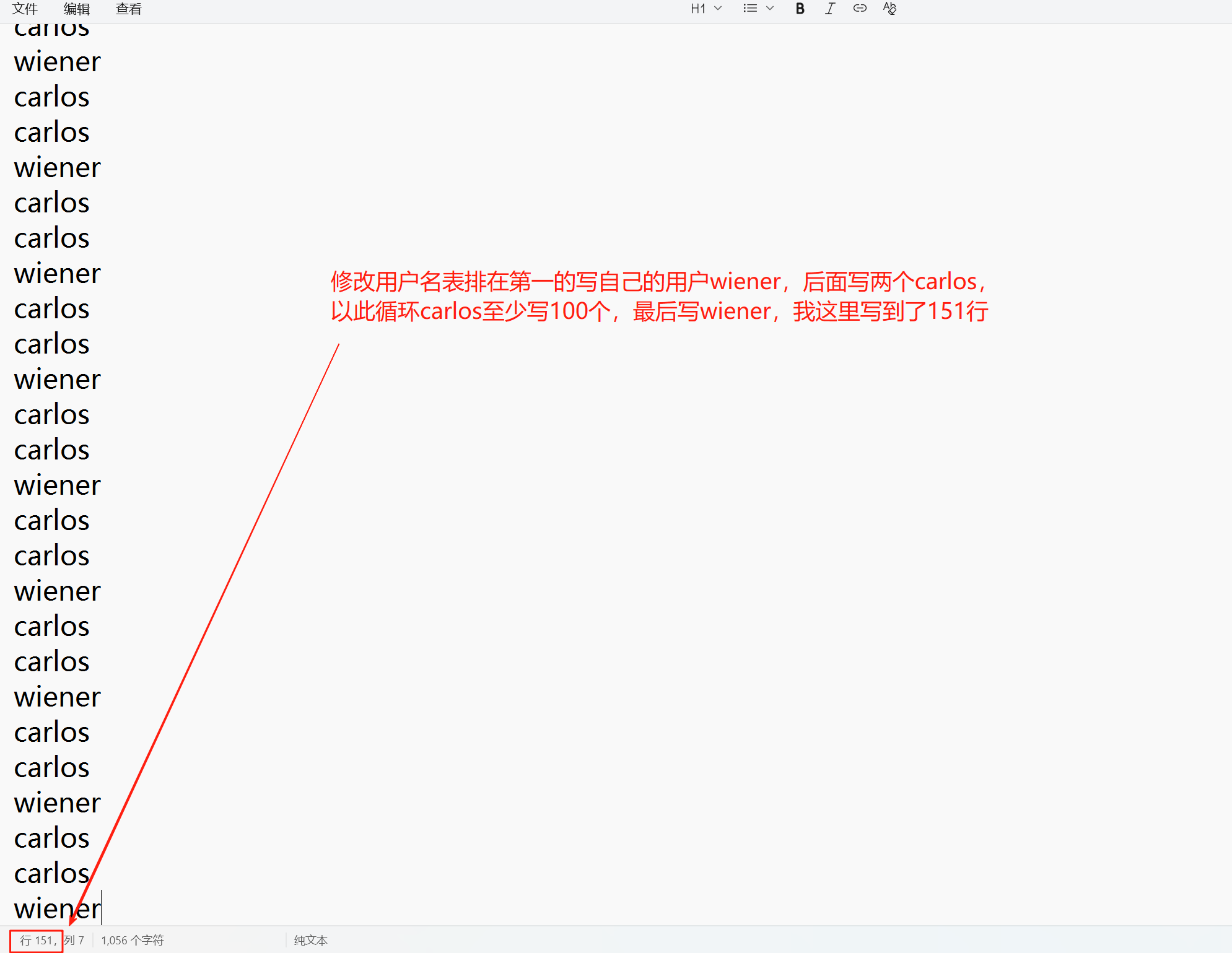The width and height of the screenshot is (1232, 953).
Task: Click the bulleted list icon
Action: tap(750, 9)
